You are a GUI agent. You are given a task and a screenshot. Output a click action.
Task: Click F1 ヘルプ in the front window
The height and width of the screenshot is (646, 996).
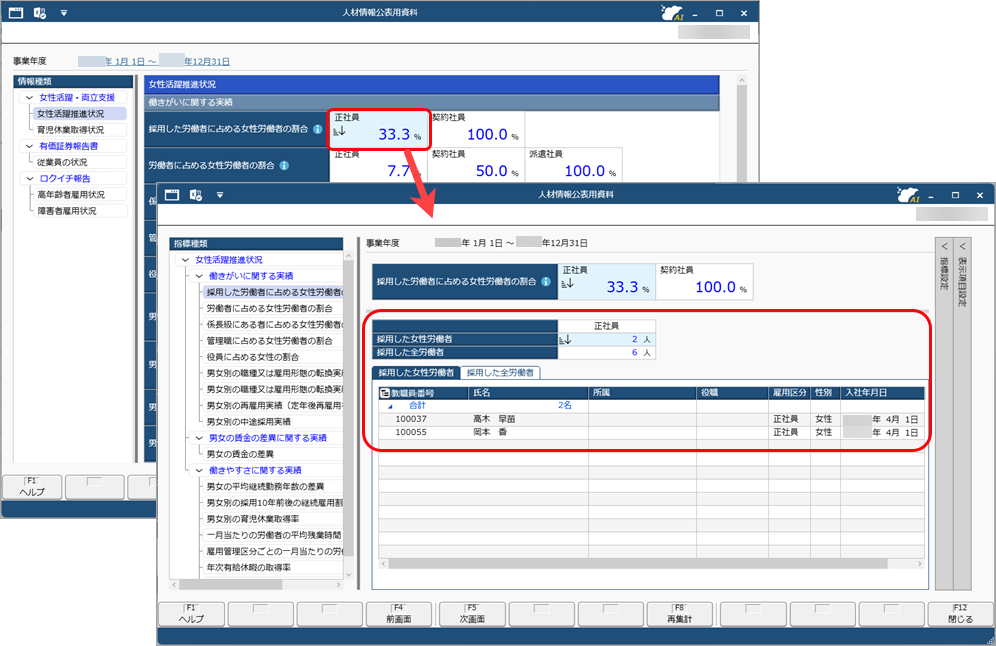click(x=191, y=614)
